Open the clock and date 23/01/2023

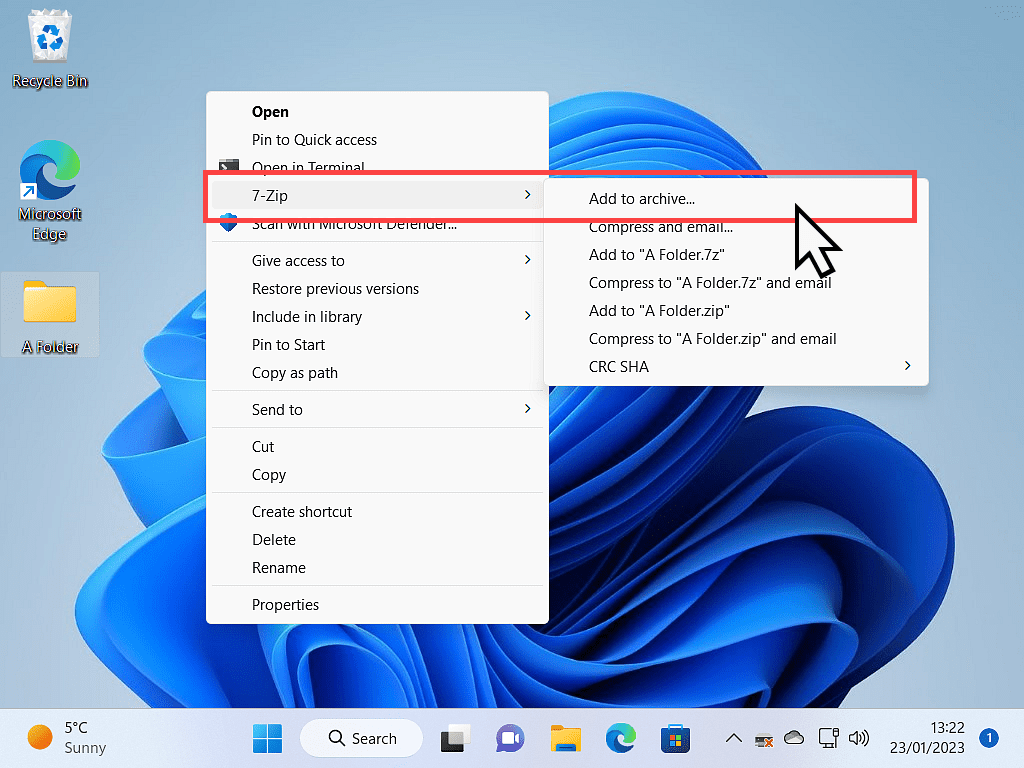tap(927, 738)
